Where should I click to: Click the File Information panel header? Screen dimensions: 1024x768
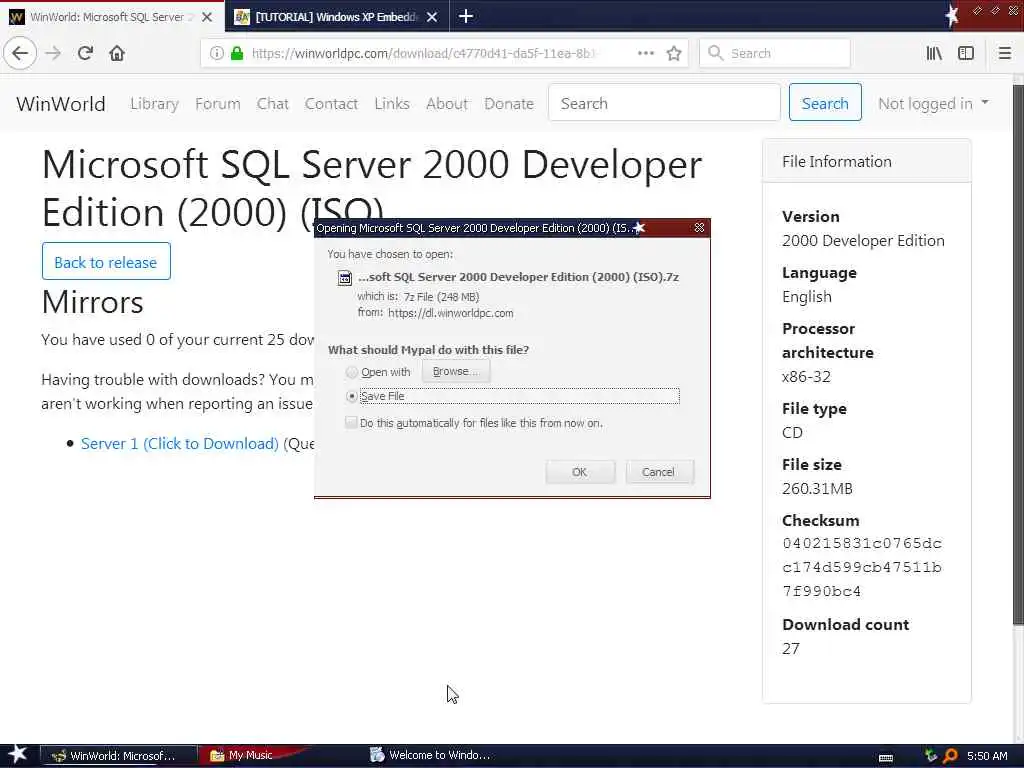[867, 161]
